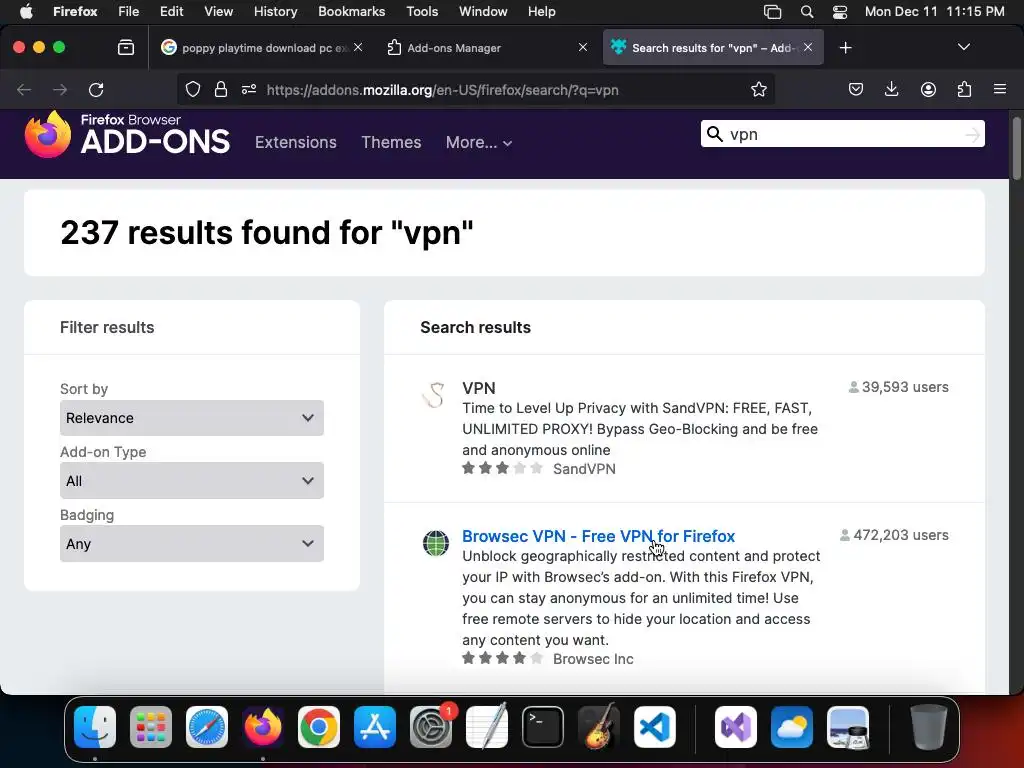Viewport: 1024px width, 768px height.
Task: Open the Extensions puzzle icon
Action: click(x=964, y=89)
